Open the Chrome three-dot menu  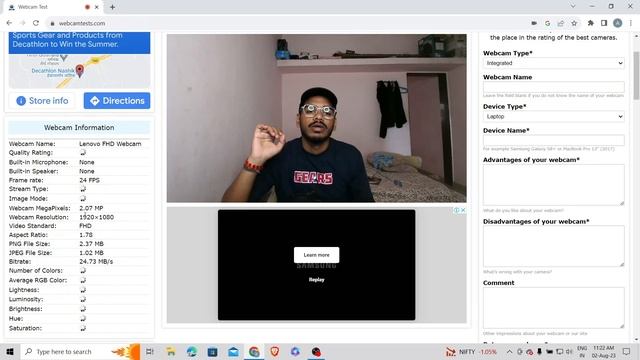coord(631,23)
